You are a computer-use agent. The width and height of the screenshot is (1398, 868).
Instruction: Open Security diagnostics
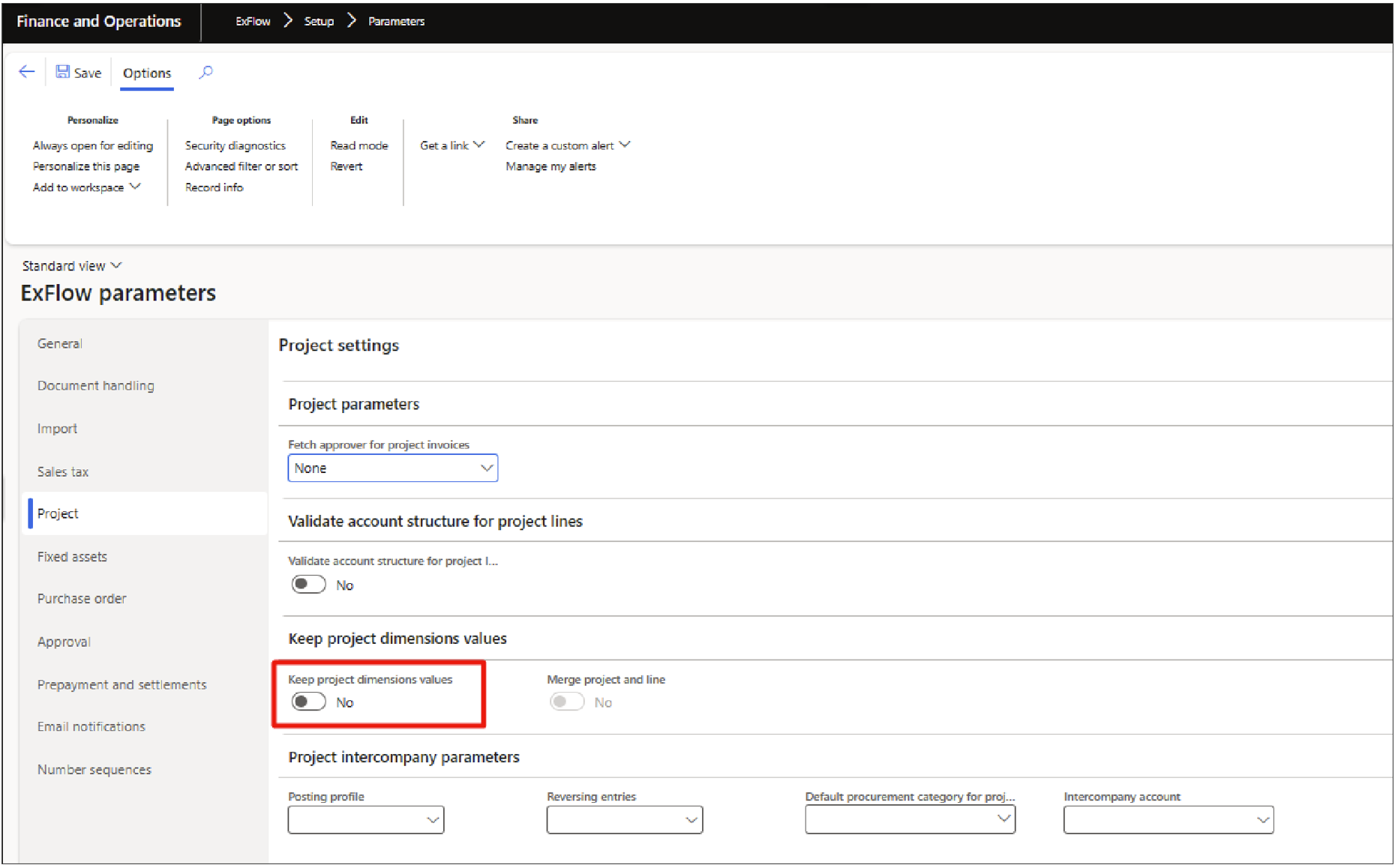[235, 145]
